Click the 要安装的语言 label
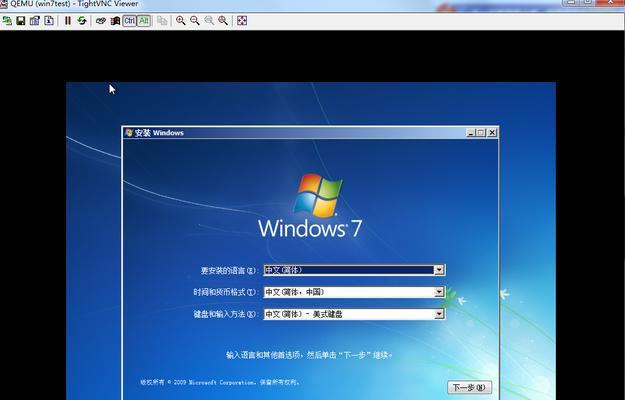Image resolution: width=625 pixels, height=400 pixels. tap(229, 271)
